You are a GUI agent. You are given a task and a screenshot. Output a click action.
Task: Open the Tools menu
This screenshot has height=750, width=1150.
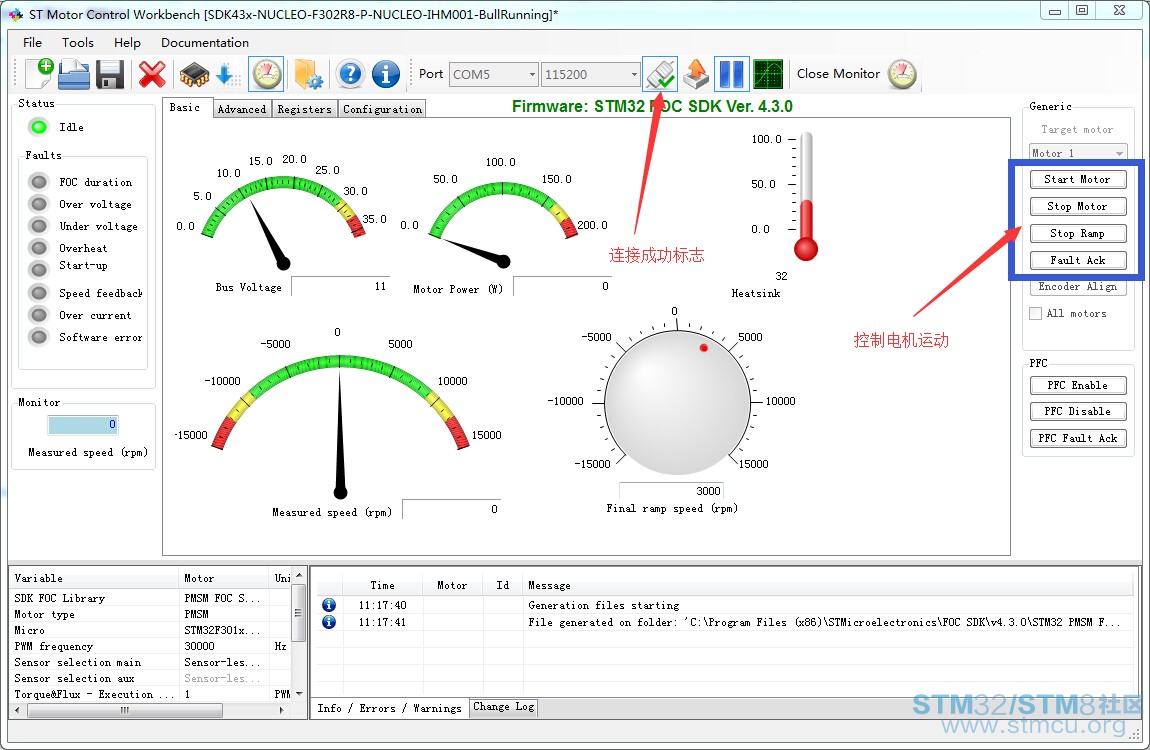pos(78,43)
